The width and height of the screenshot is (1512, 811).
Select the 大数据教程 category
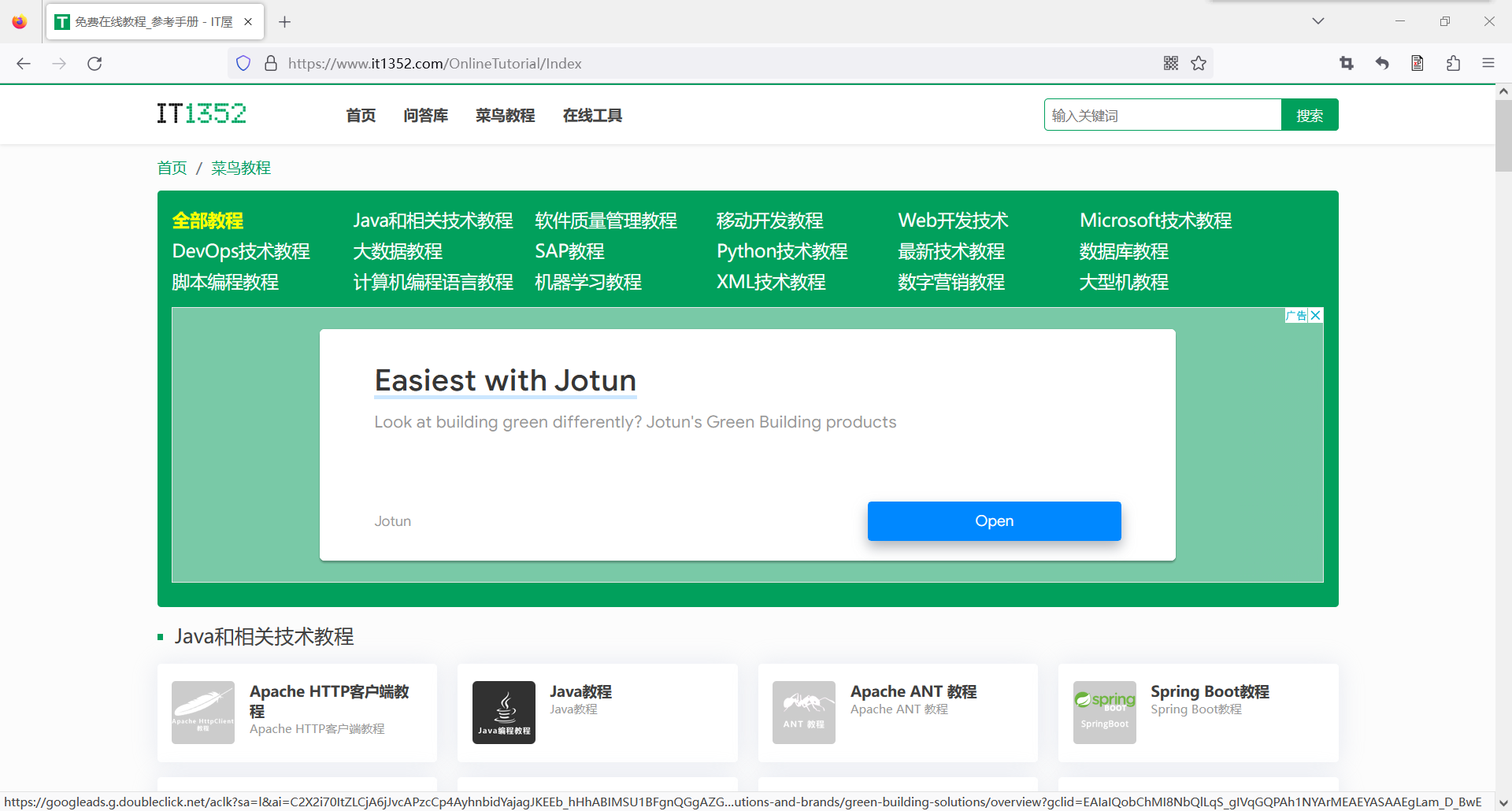[398, 251]
